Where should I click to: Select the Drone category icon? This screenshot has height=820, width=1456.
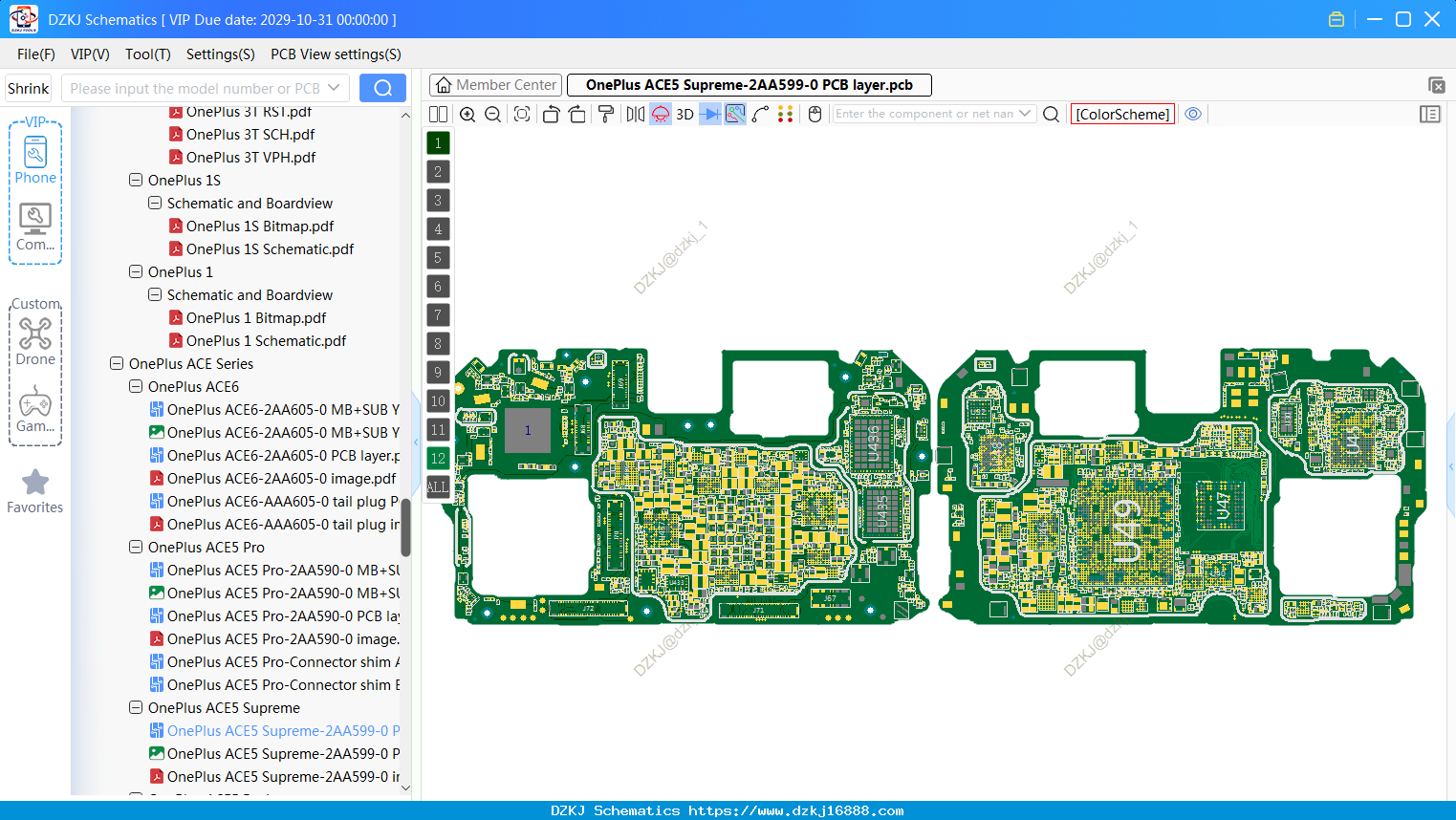point(35,341)
